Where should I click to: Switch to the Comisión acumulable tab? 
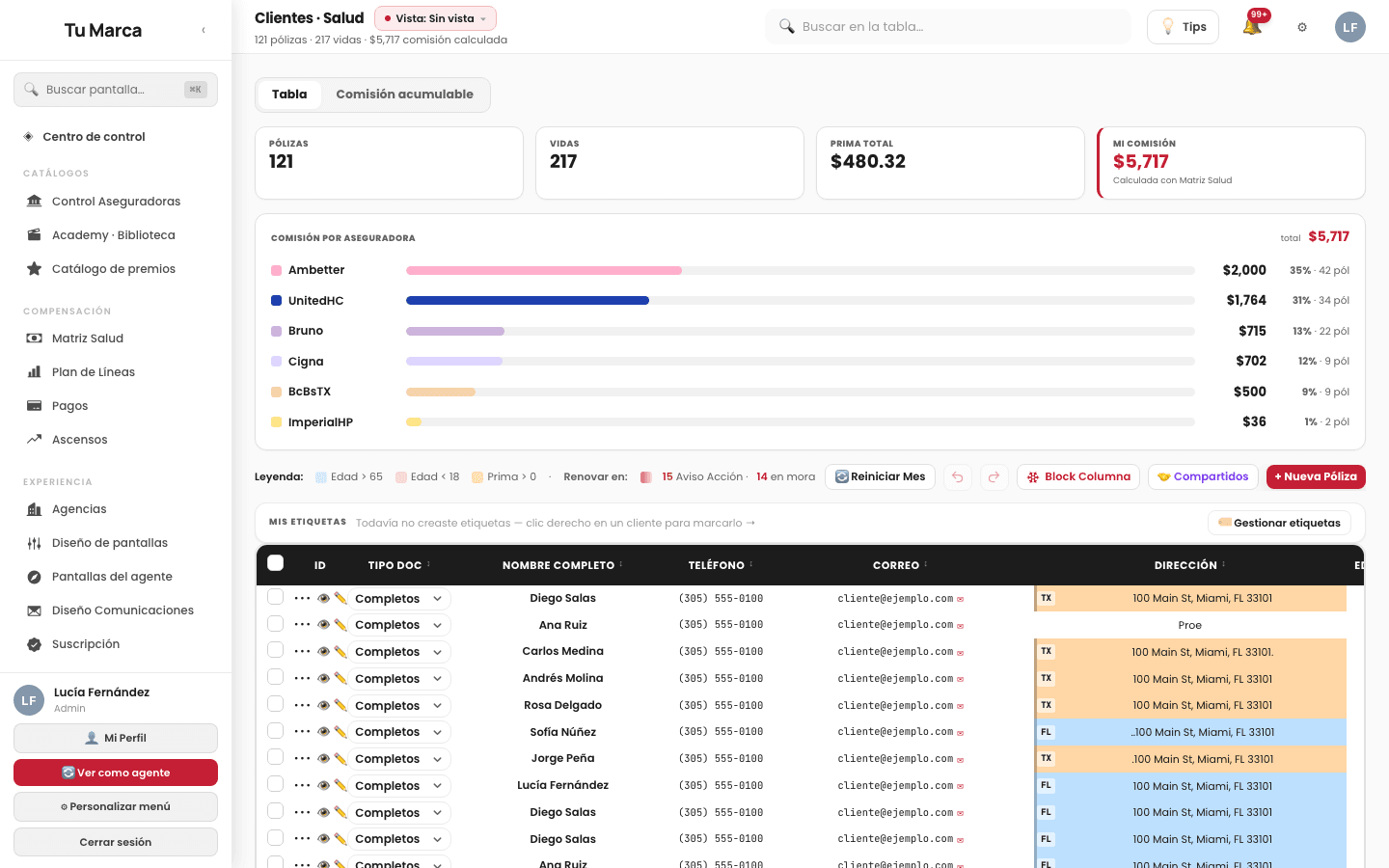(x=405, y=95)
